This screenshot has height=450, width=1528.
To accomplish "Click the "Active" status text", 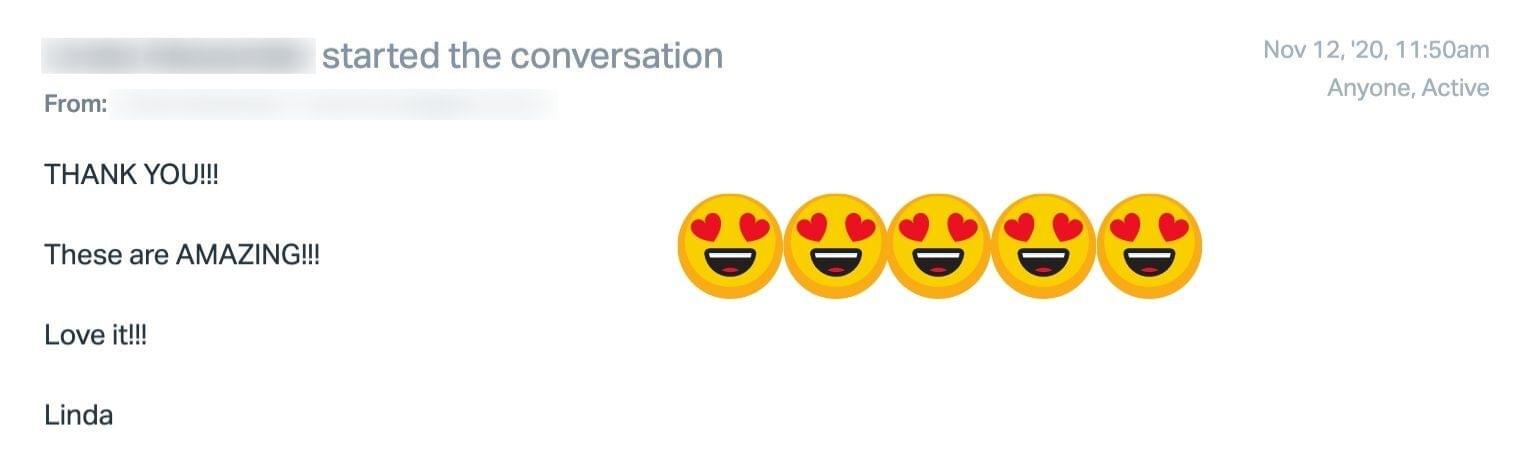I will (1455, 88).
